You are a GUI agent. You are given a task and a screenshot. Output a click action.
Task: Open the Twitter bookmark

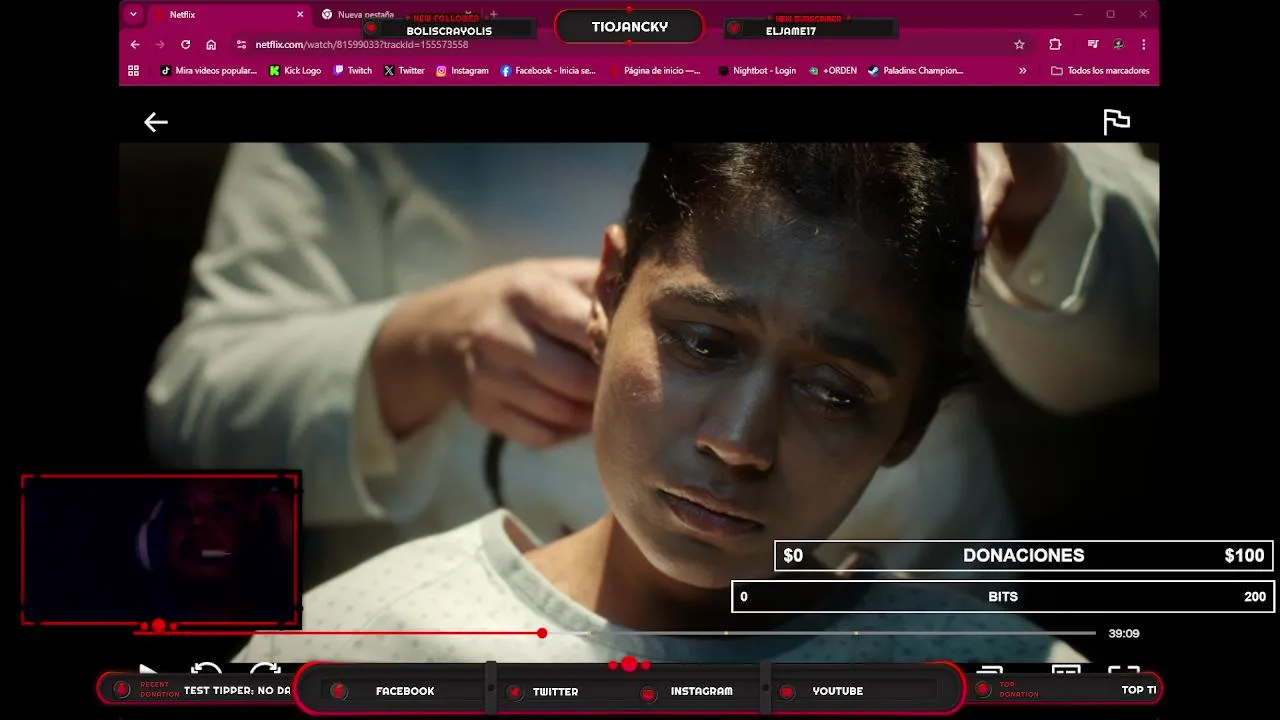coord(405,71)
